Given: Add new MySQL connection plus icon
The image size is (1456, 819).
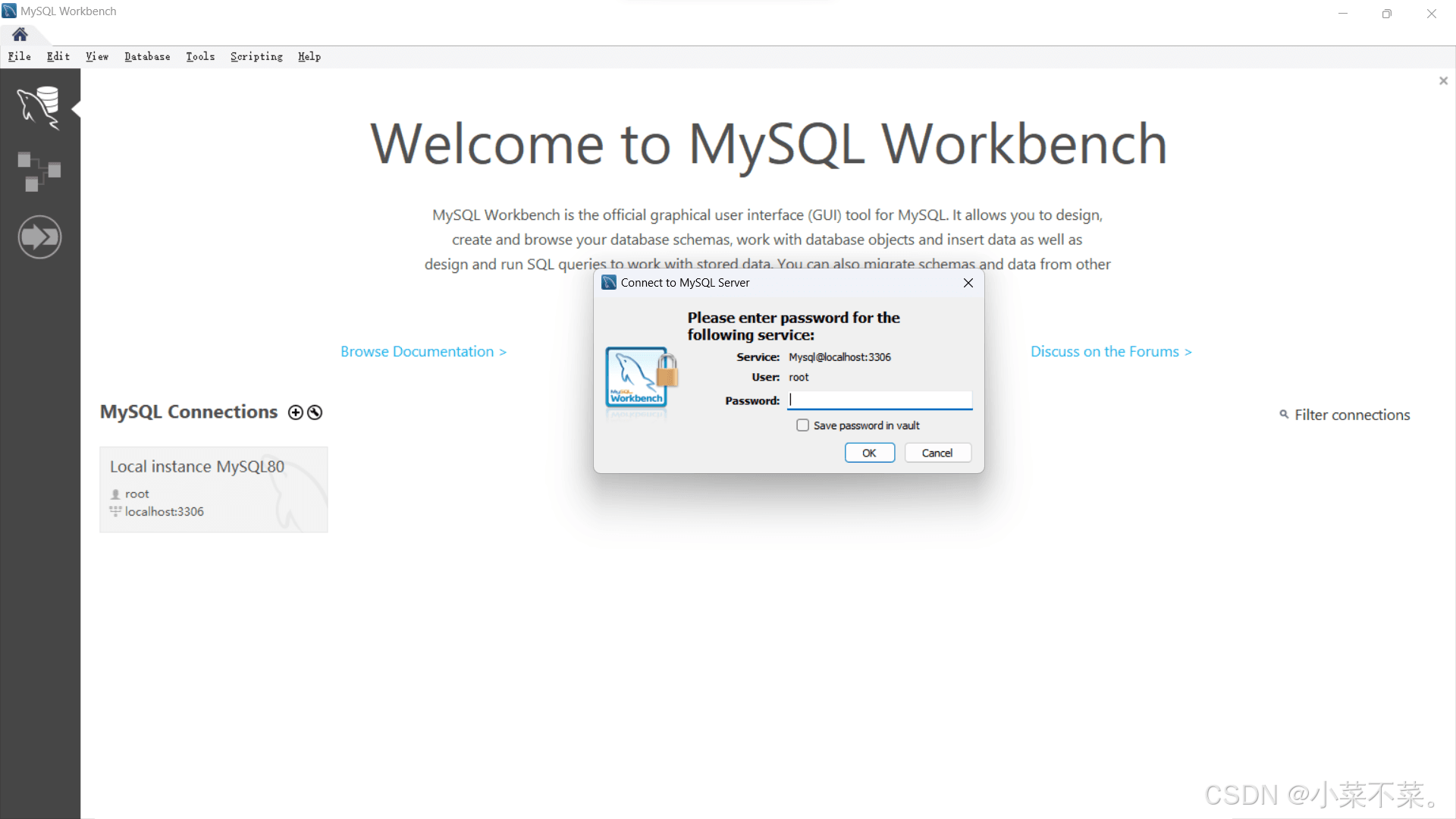Looking at the screenshot, I should (296, 413).
